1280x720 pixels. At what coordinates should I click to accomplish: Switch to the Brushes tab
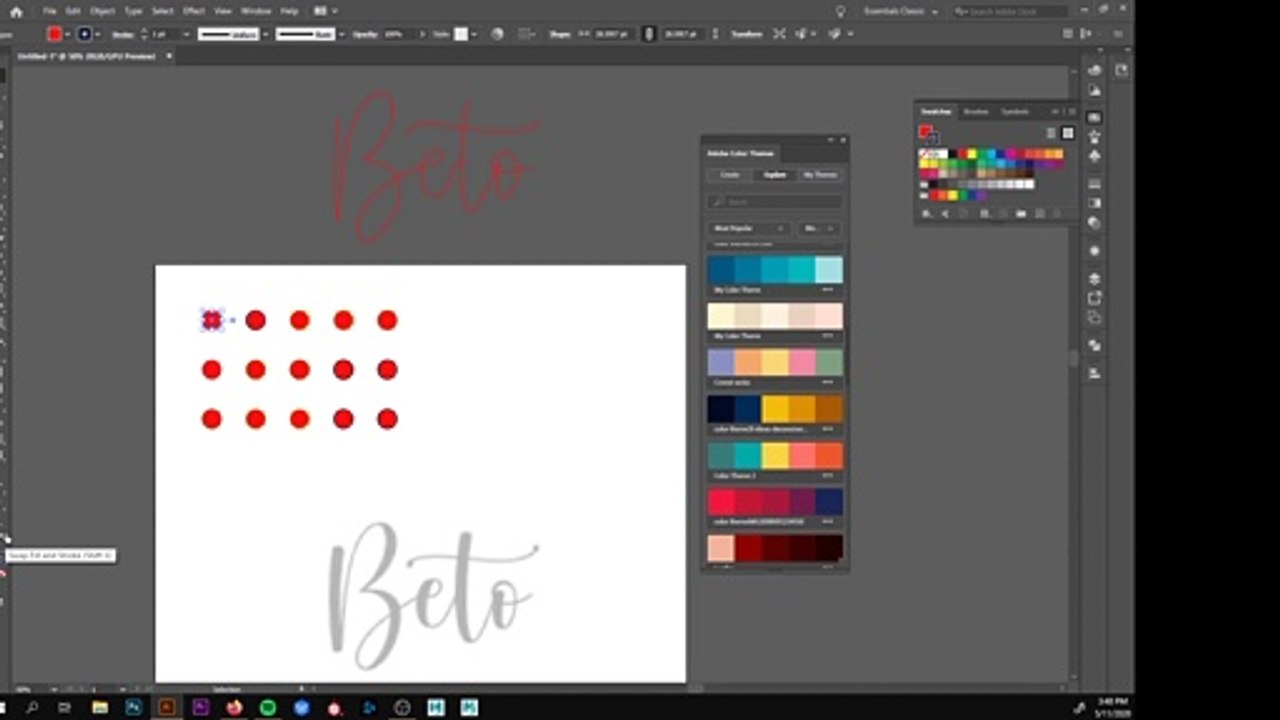click(975, 111)
